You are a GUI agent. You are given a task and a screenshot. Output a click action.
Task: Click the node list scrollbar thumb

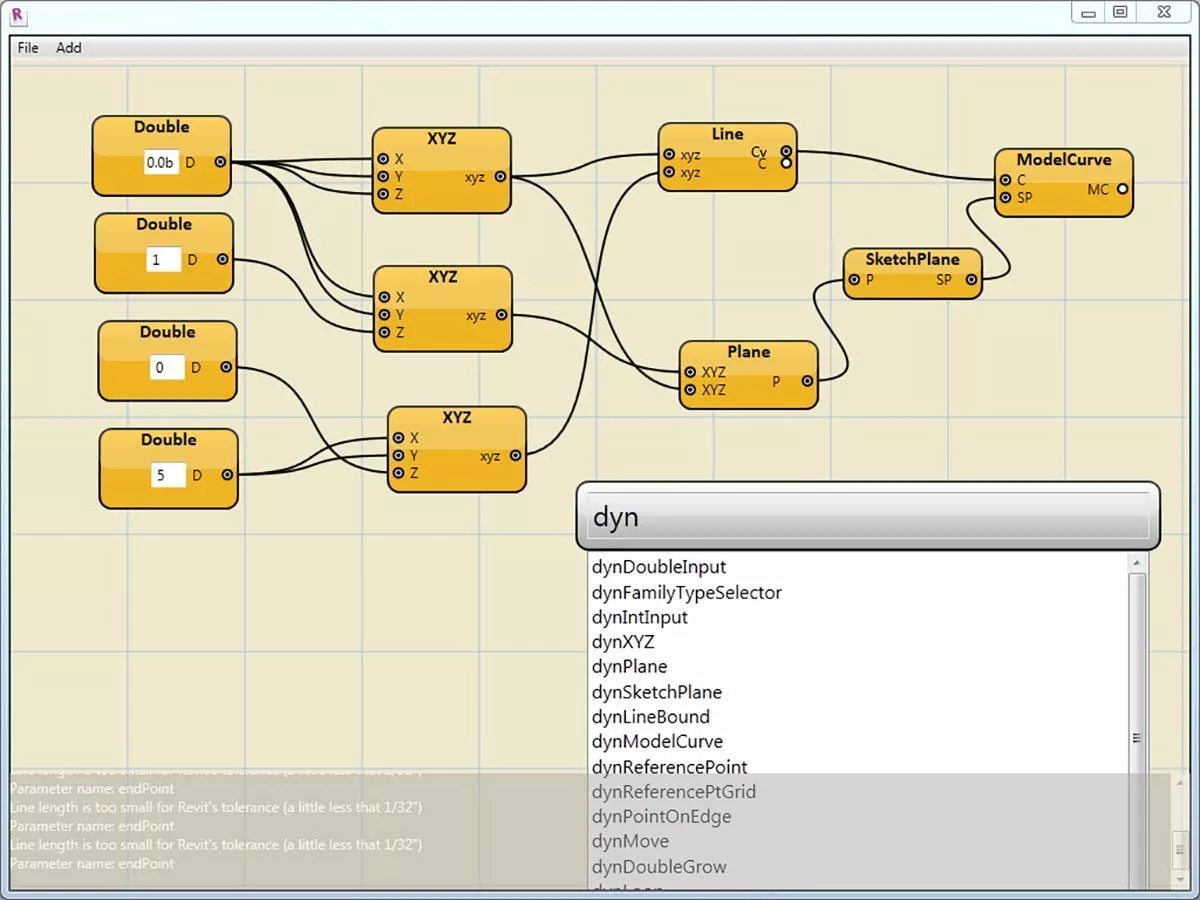pos(1136,738)
